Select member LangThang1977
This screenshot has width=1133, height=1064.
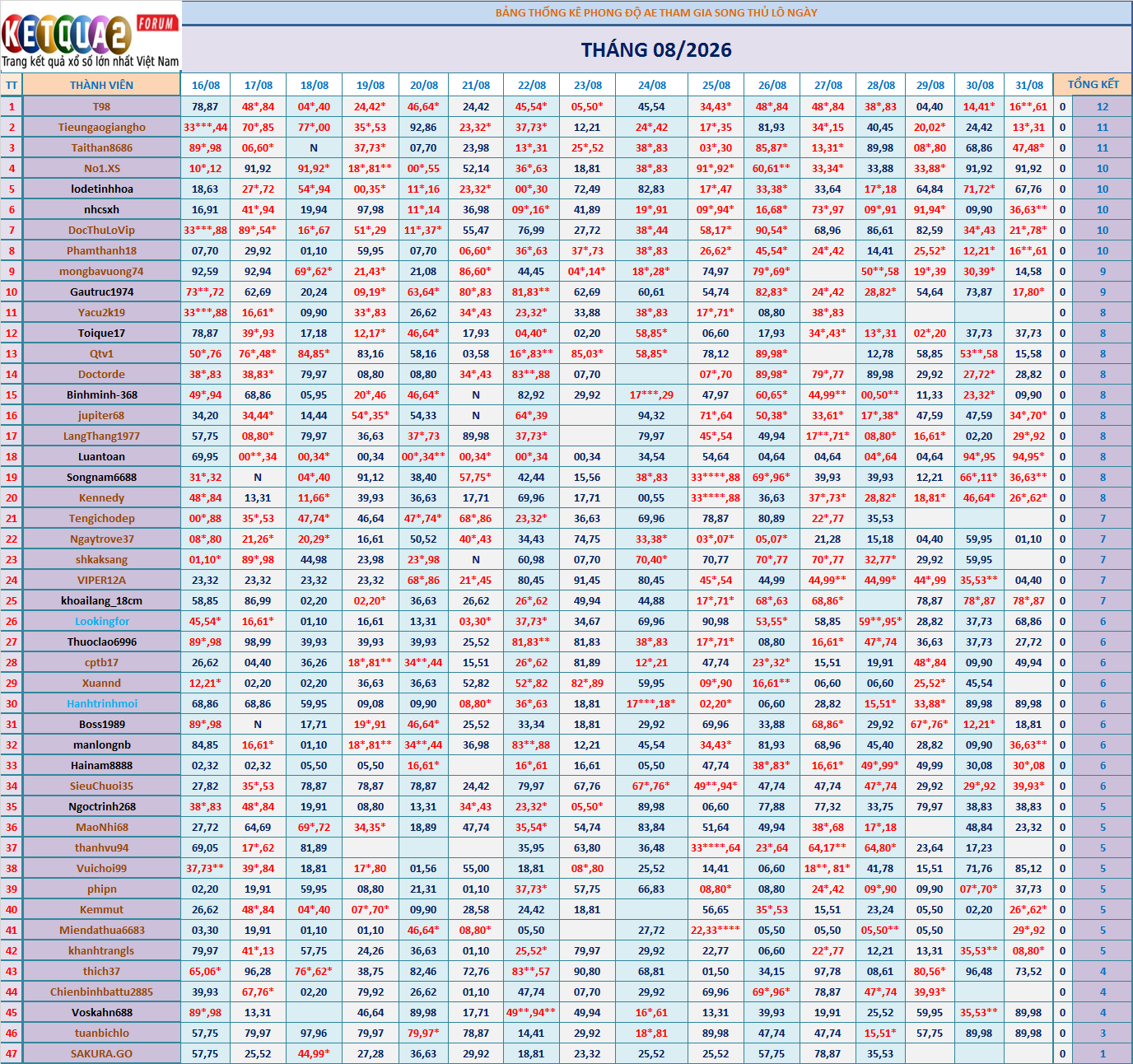101,436
